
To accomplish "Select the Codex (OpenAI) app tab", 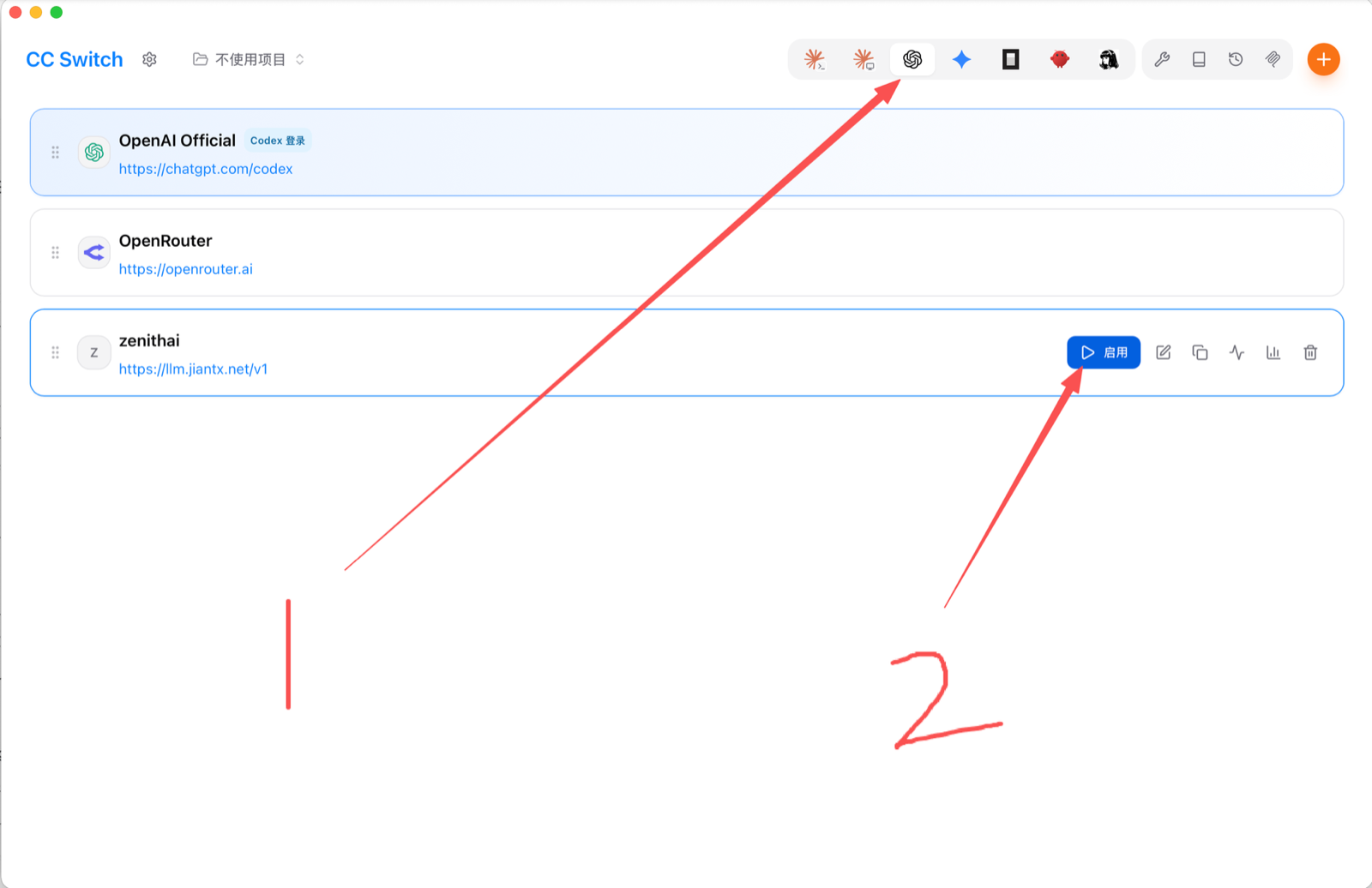I will point(912,59).
